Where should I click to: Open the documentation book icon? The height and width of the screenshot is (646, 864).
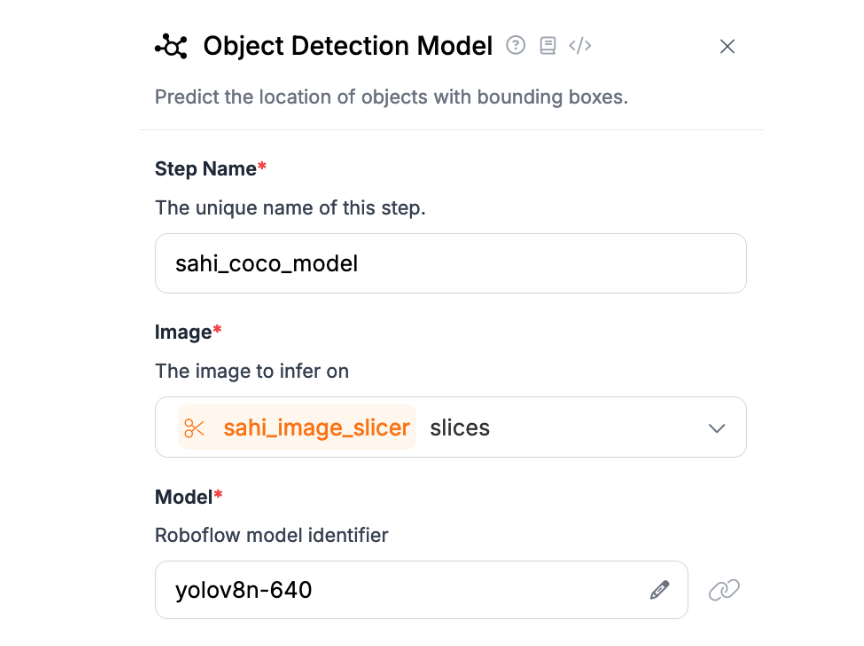[x=548, y=45]
